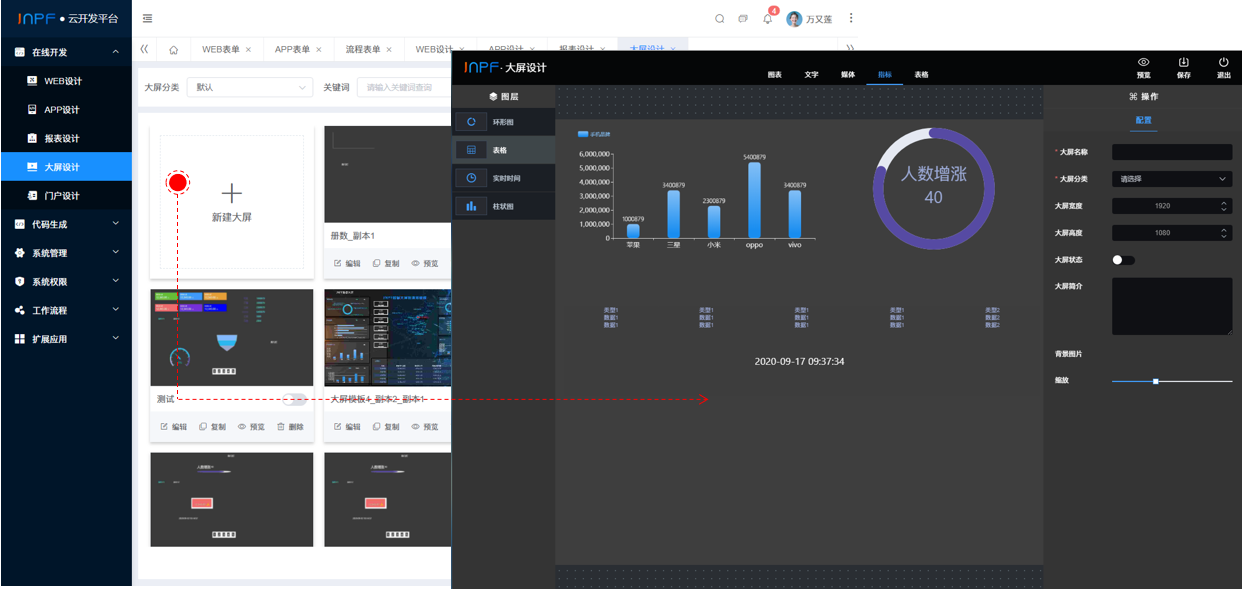The image size is (1242, 589).
Task: Expand the 工作流程 sidebar group
Action: click(x=66, y=310)
